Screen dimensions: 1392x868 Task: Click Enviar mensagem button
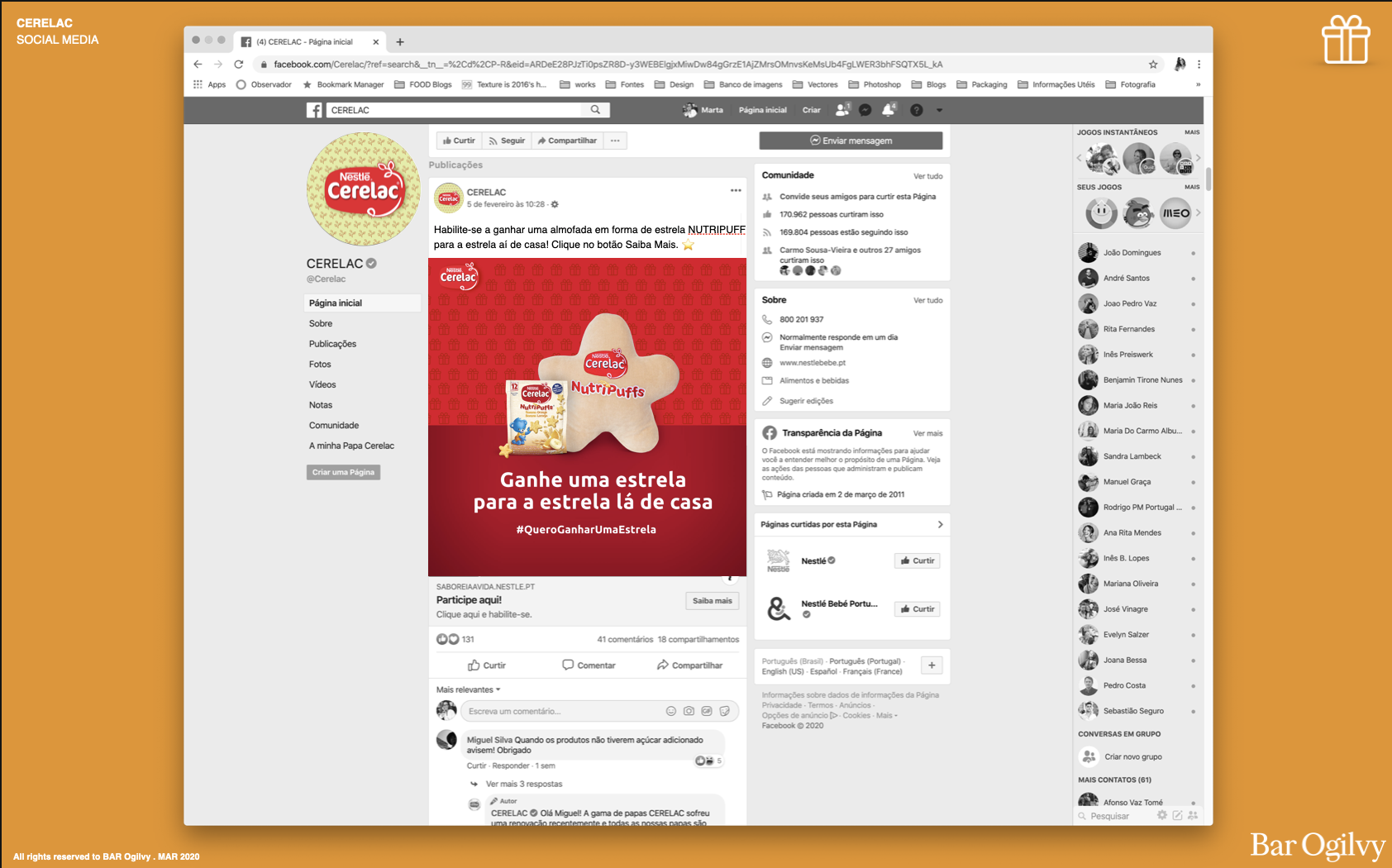851,141
